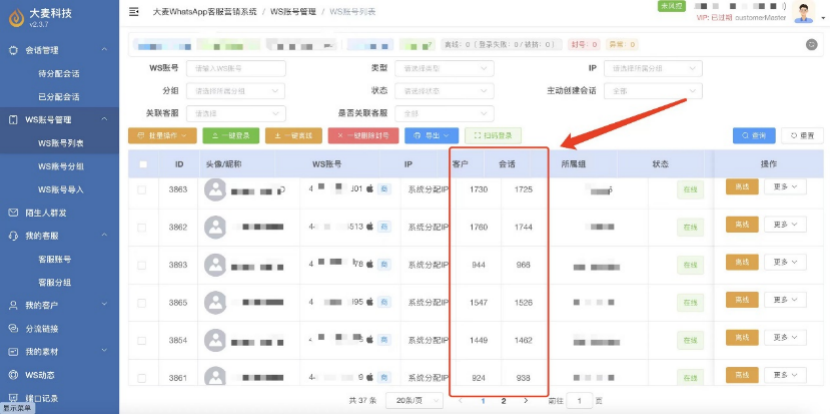Screen dimensions: 832x414
Task: Expand the 我的客户 sidebar section chevron
Action: point(105,305)
